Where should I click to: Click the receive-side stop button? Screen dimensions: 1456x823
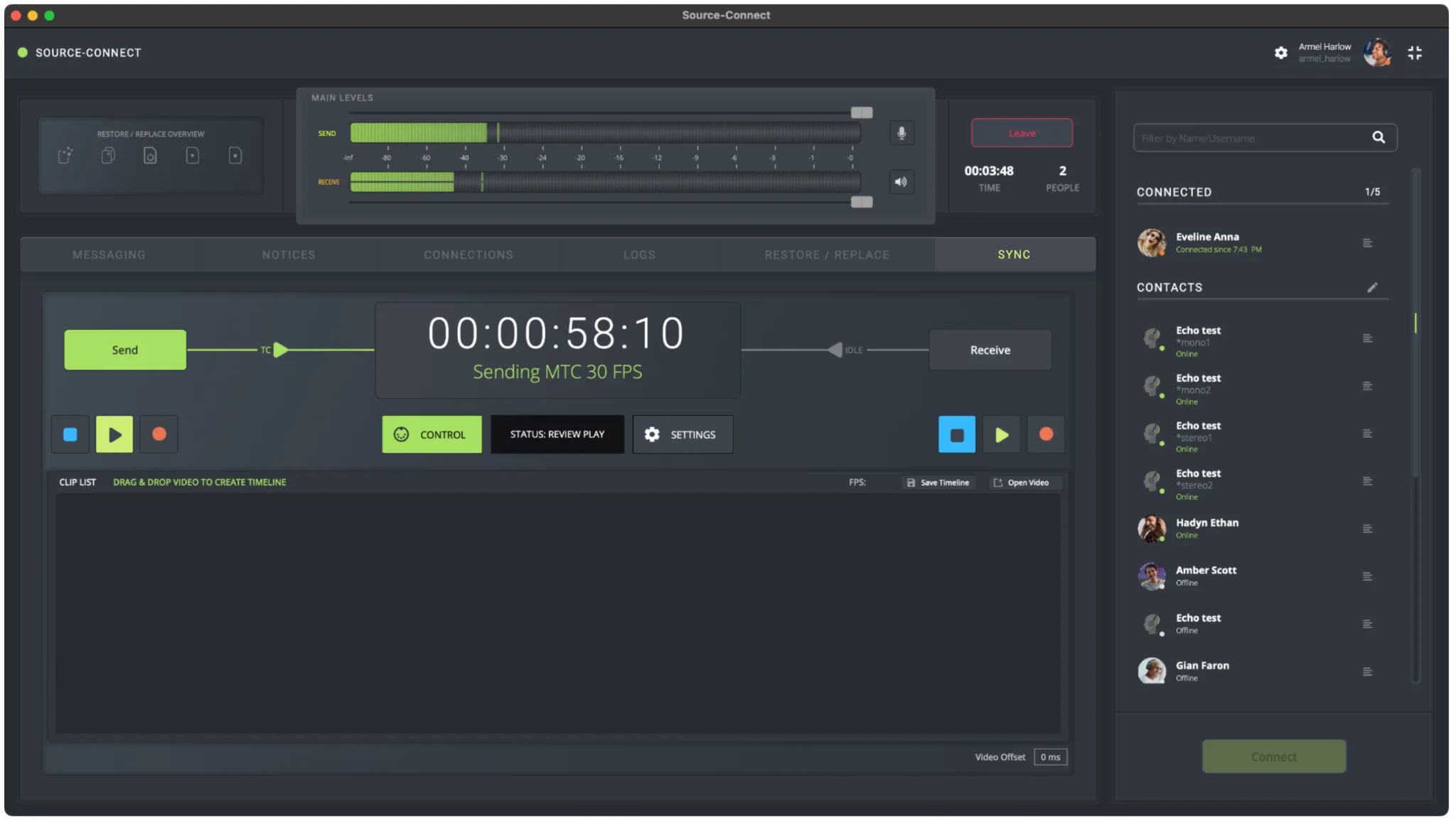click(957, 434)
